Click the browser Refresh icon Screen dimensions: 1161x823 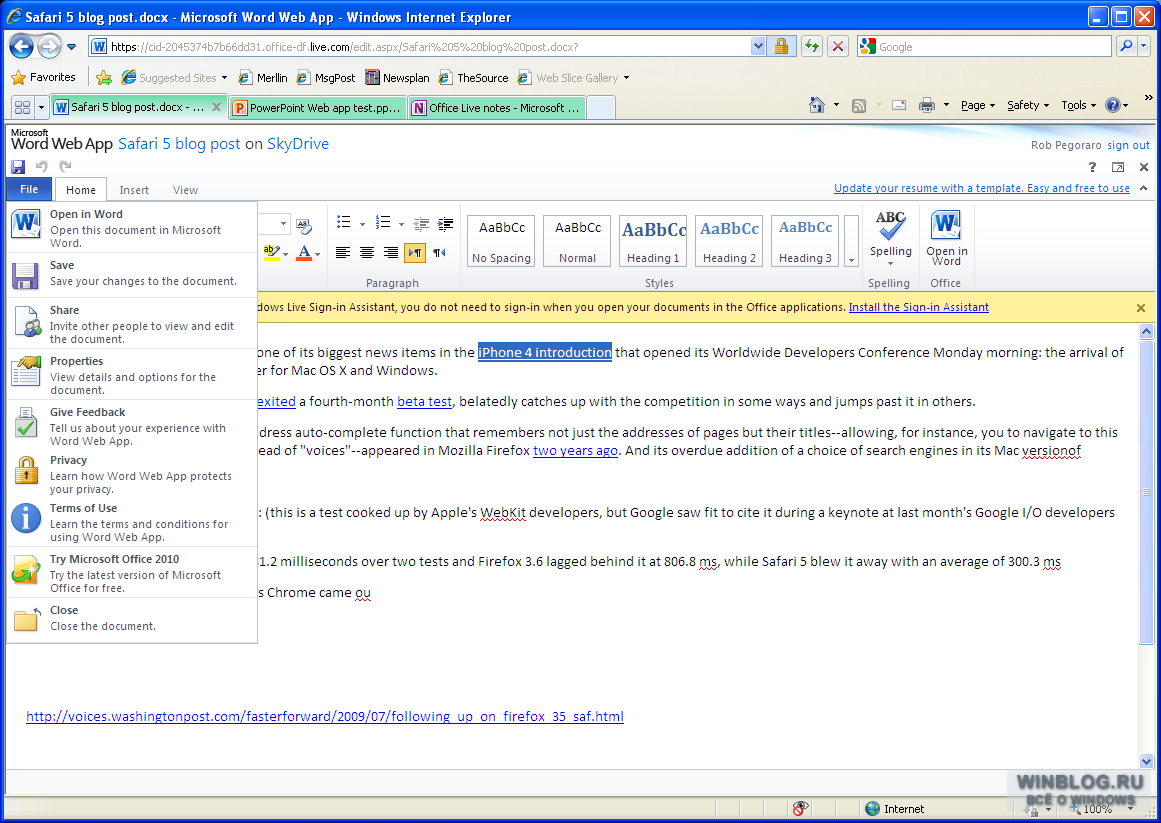[812, 47]
